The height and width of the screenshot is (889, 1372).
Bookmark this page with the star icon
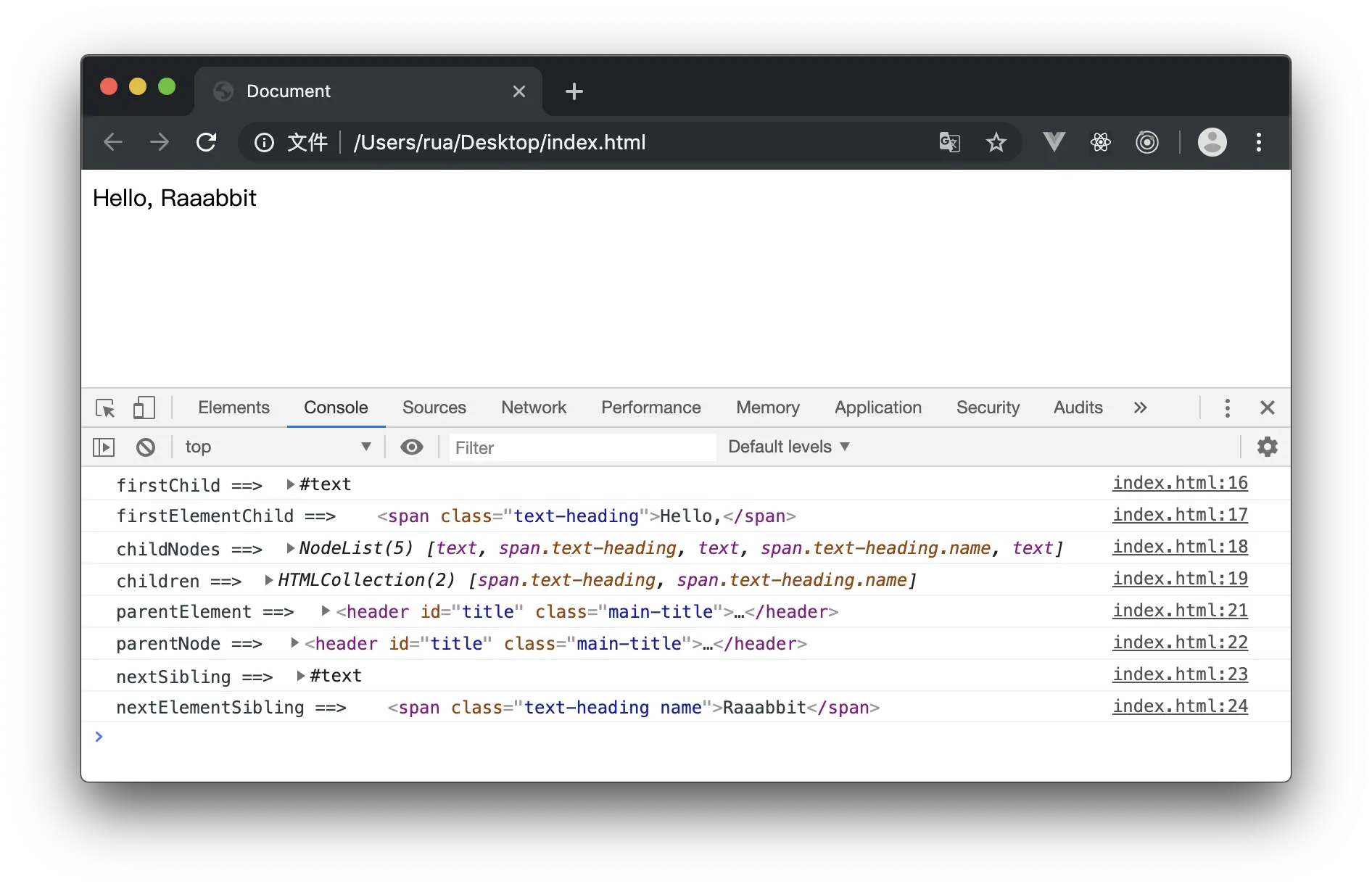[x=996, y=142]
